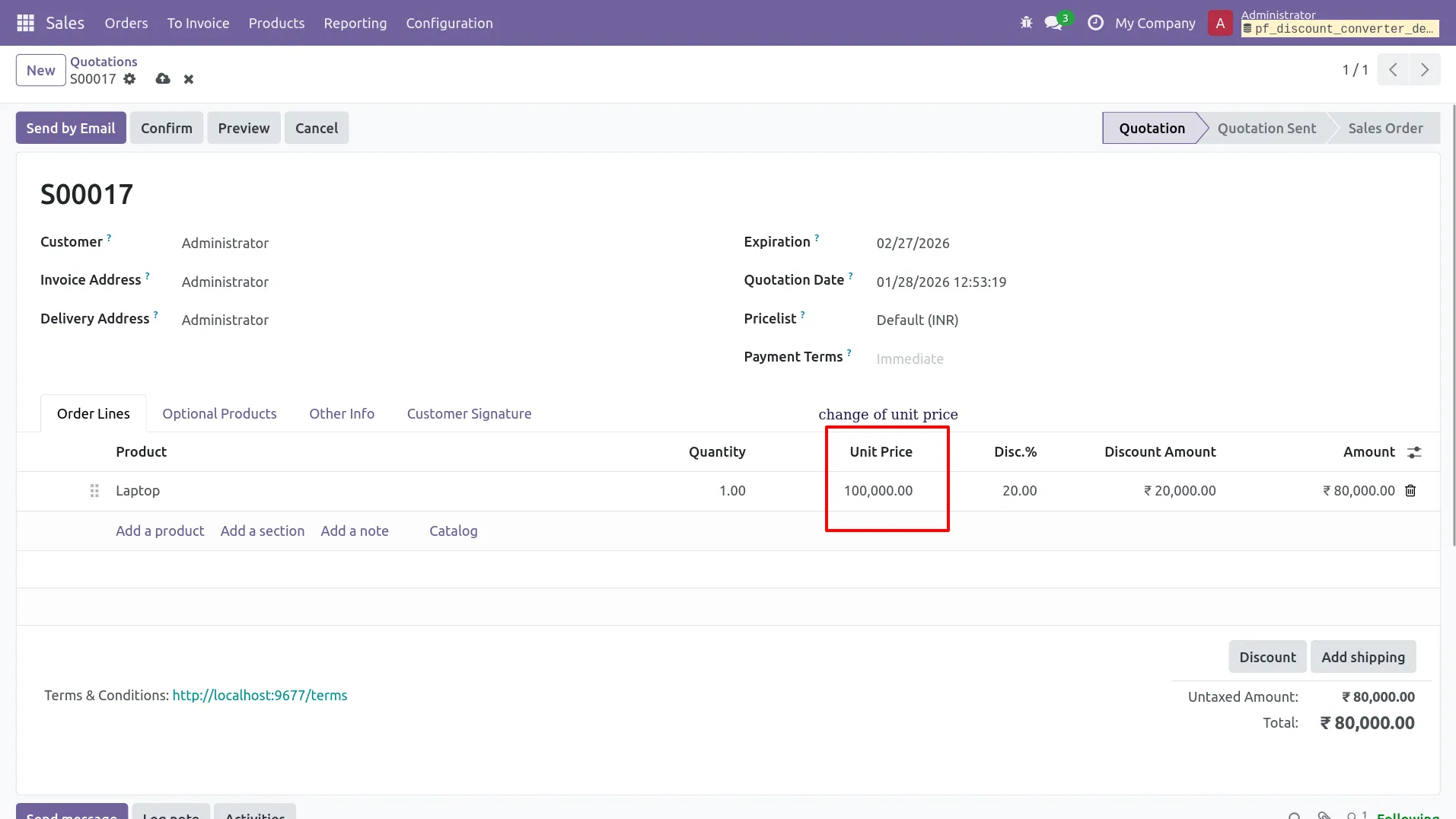This screenshot has height=819, width=1456.
Task: Open the apps grid menu icon
Action: [25, 23]
